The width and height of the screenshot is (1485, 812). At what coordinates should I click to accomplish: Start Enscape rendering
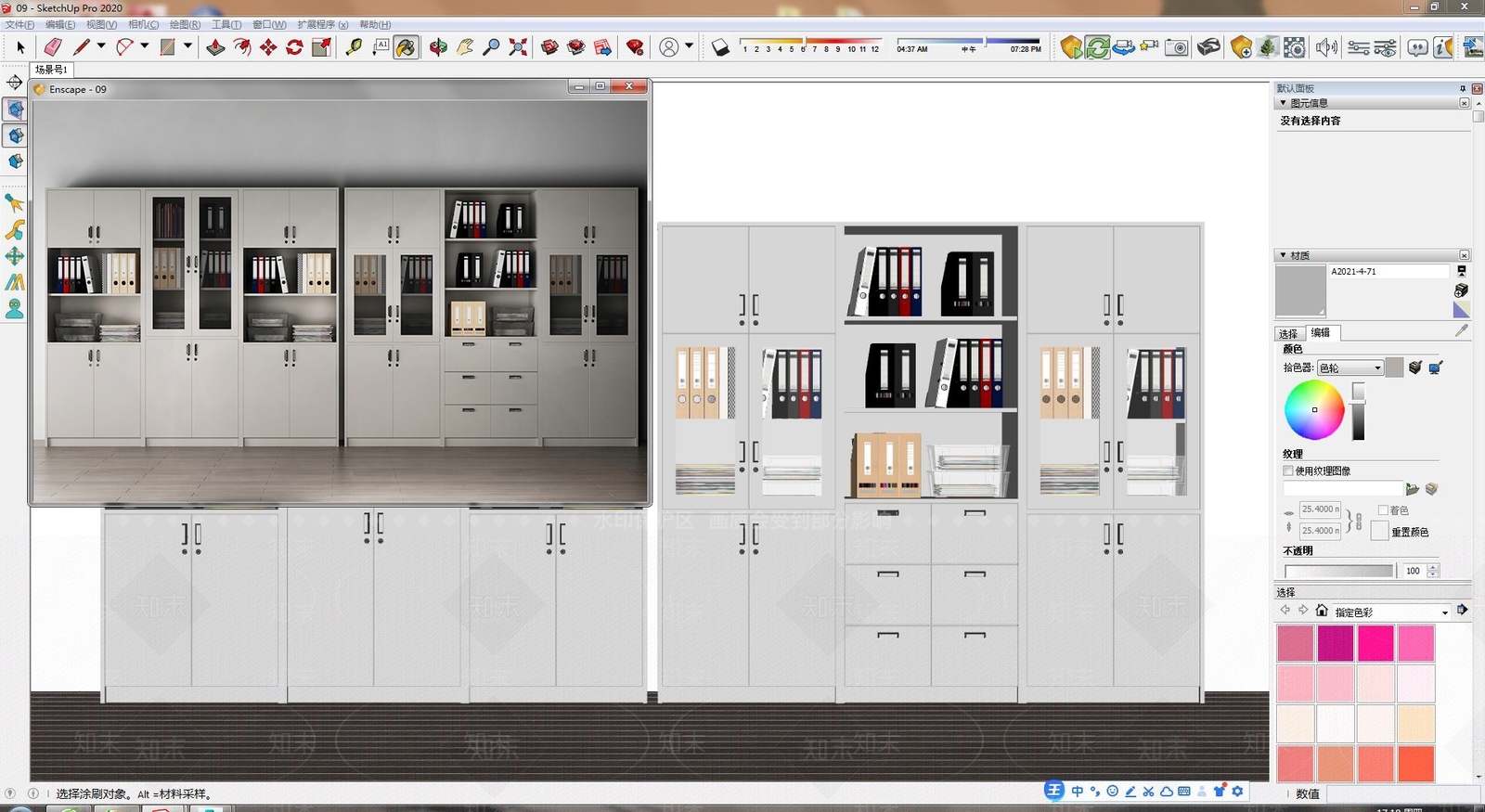pos(1071,47)
